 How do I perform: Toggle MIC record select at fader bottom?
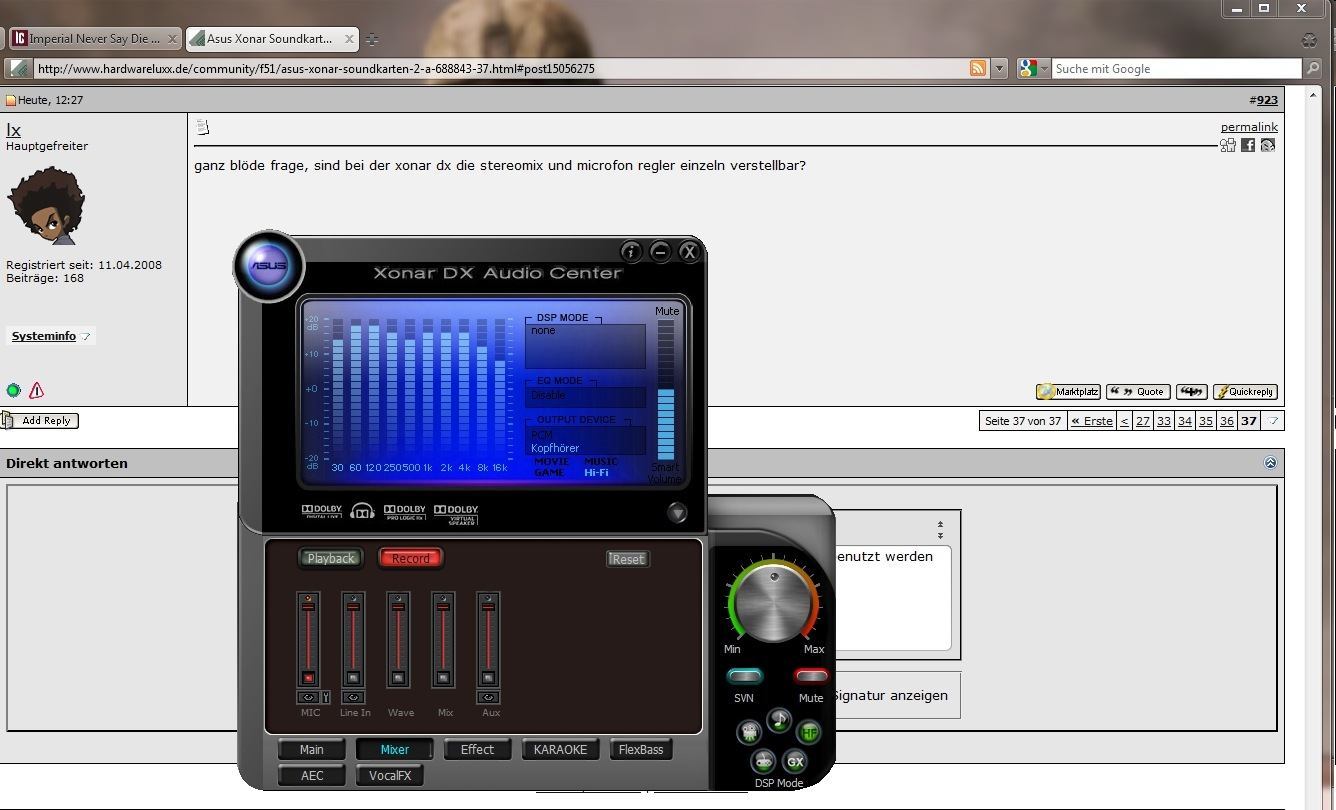click(x=308, y=678)
